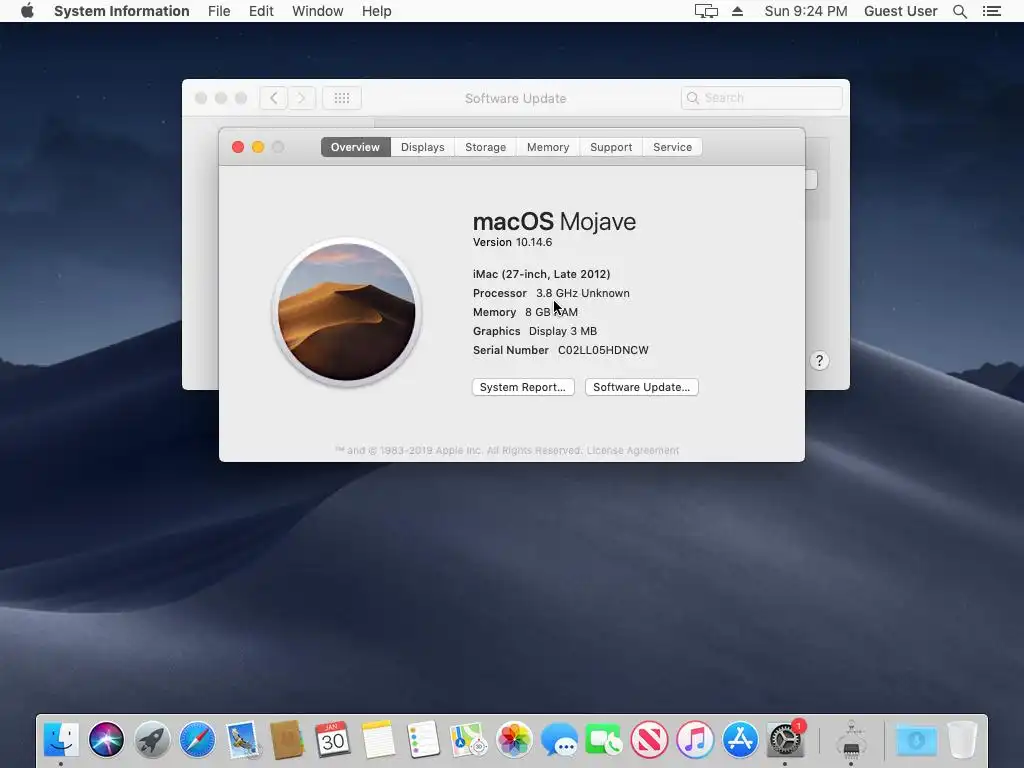Click Graphics Display 3 MB text
This screenshot has width=1024, height=768.
535,331
